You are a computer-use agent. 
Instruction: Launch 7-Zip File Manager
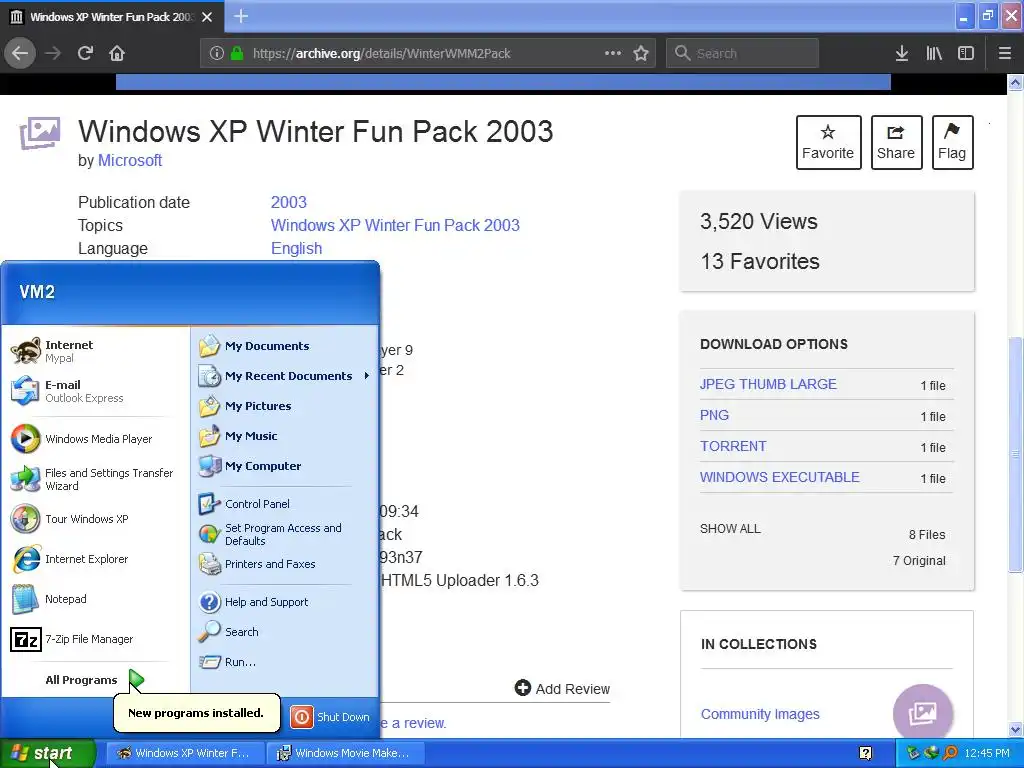(95, 639)
